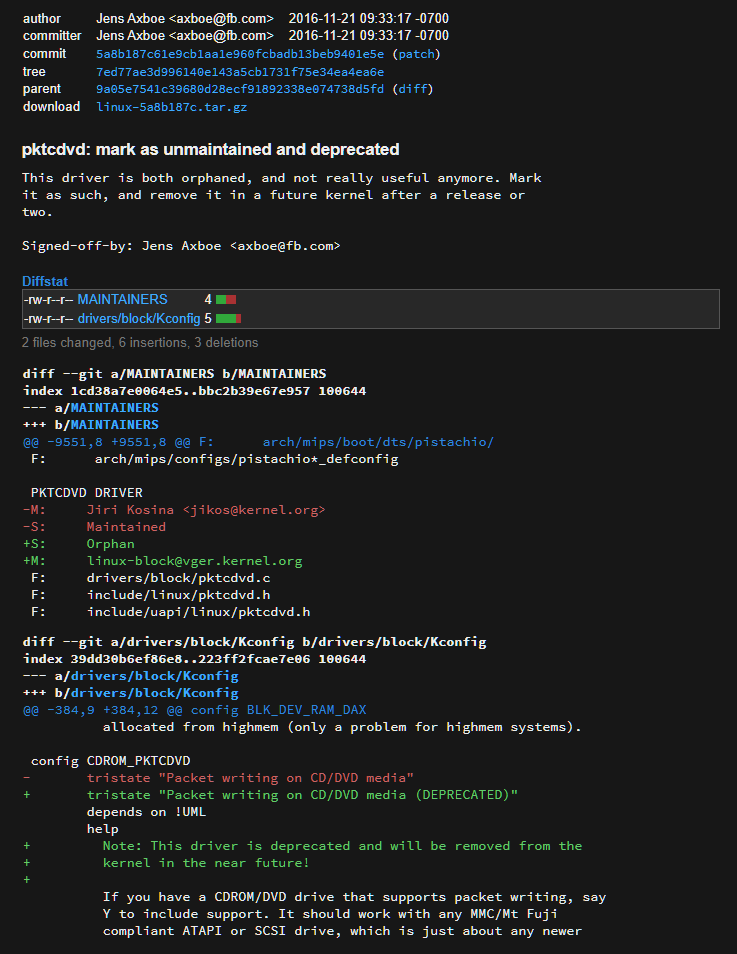Open tree hash 7ed77ae3d996140e143a5cb1731f75e34ea4ea6e

point(240,72)
